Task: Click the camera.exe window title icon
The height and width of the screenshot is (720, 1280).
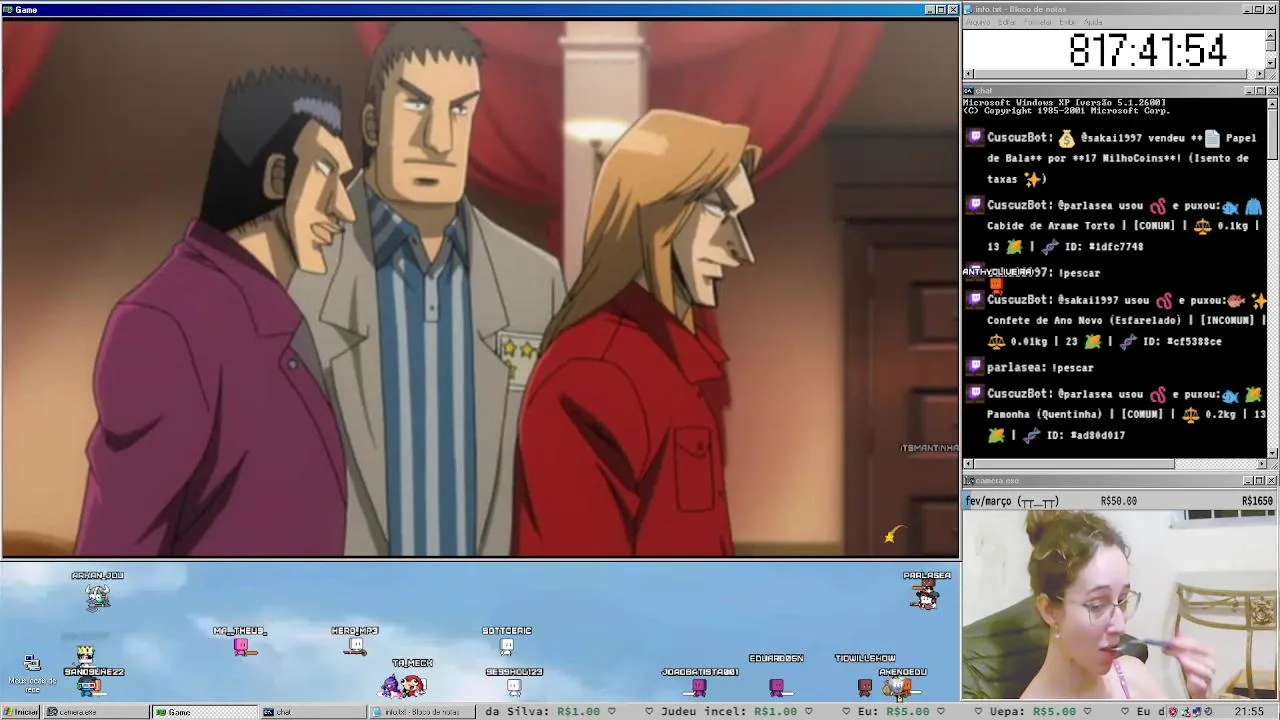Action: click(x=969, y=480)
